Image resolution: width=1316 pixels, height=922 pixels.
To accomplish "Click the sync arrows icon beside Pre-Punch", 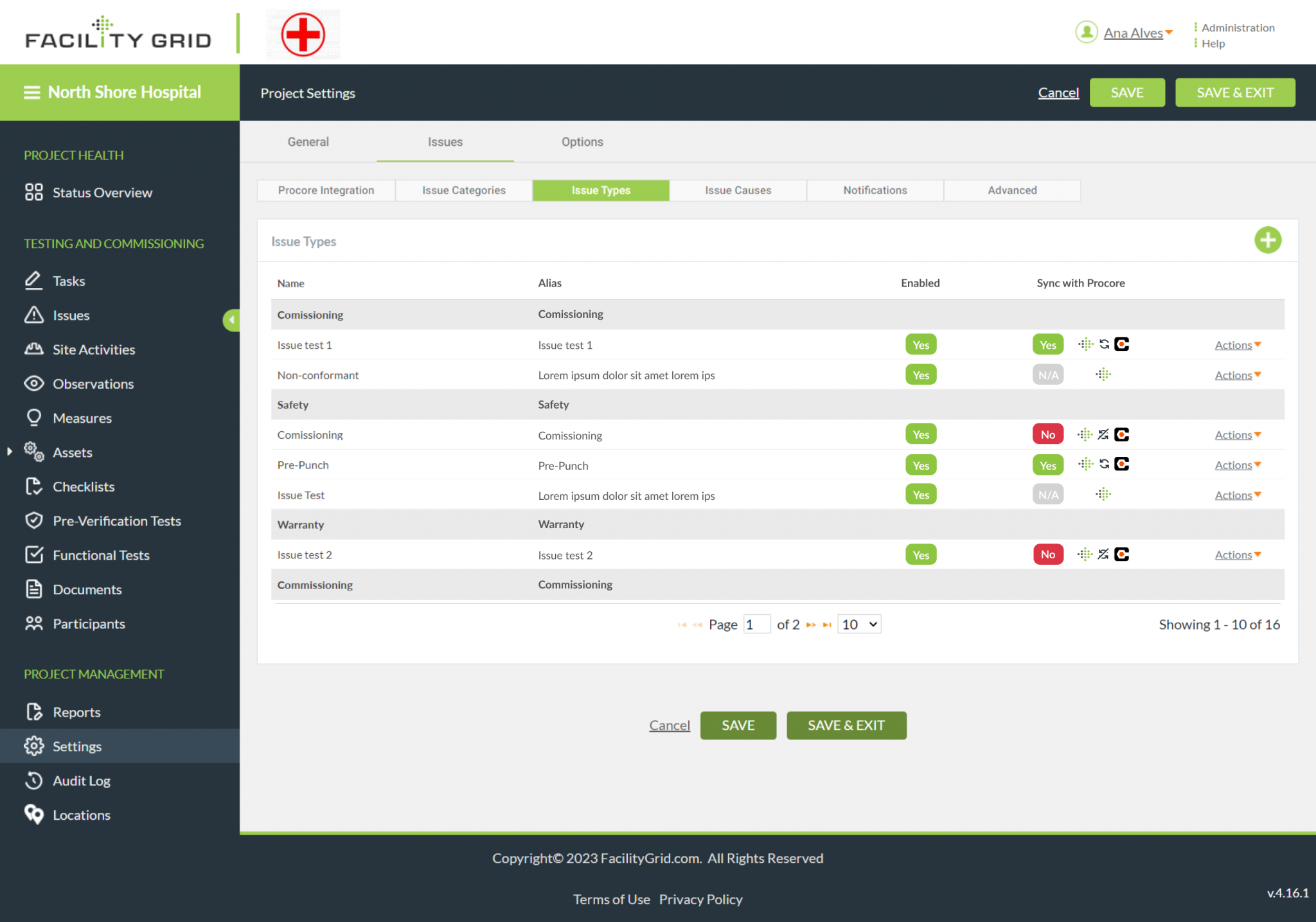I will tap(1104, 464).
